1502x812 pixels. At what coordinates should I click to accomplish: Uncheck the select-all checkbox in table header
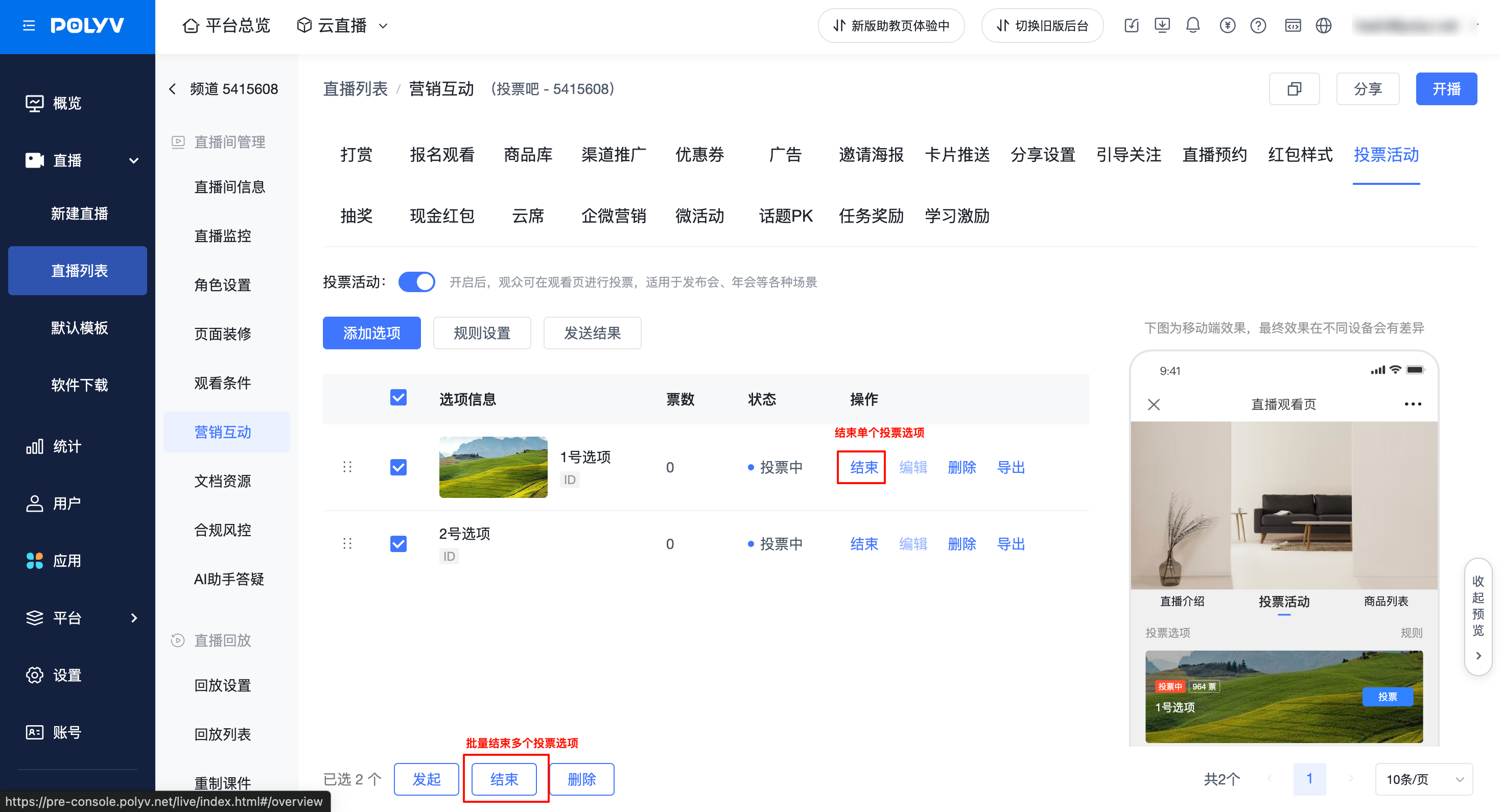tap(398, 397)
